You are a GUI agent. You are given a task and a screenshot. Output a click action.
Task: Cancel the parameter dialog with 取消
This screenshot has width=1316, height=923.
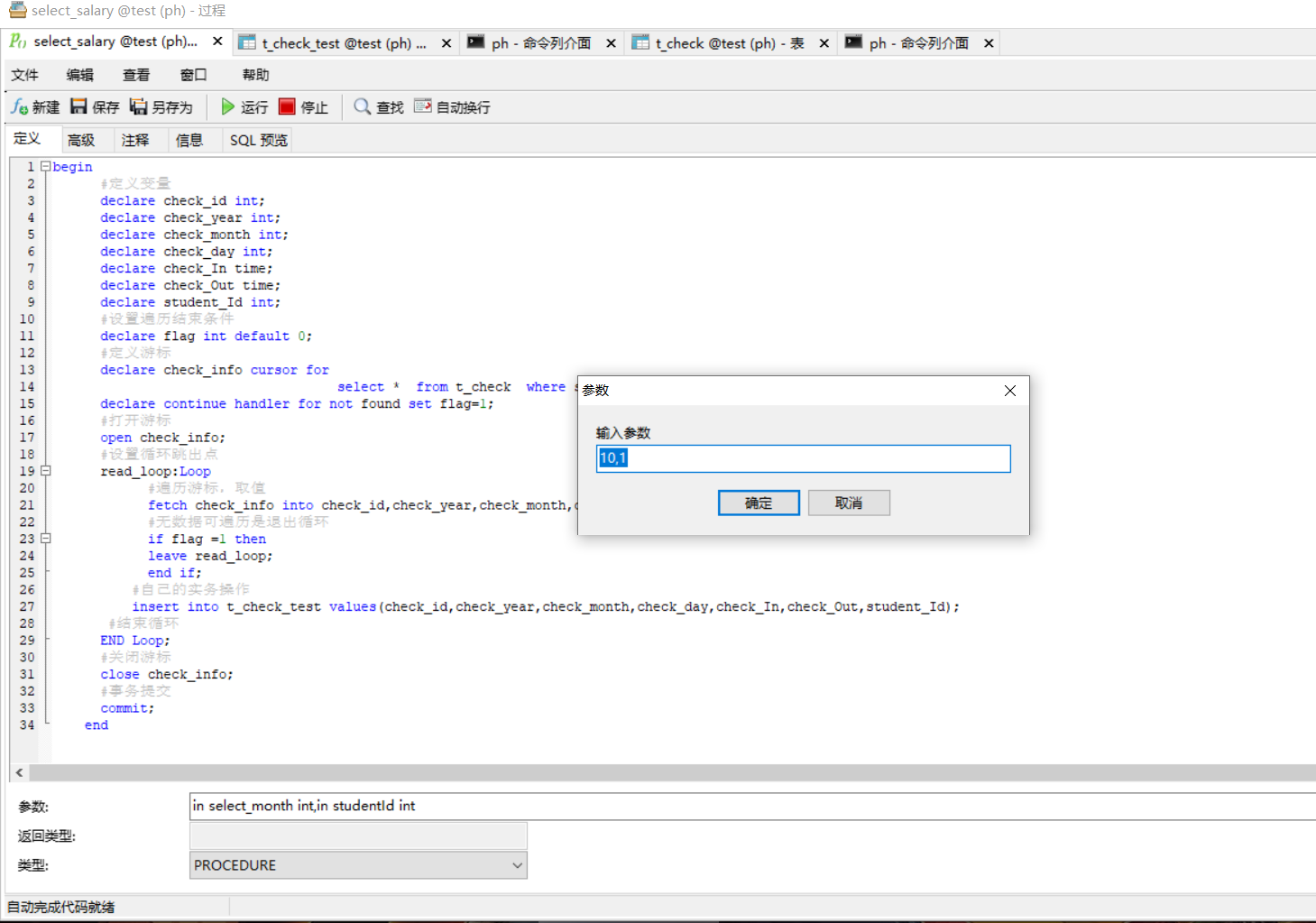point(849,503)
